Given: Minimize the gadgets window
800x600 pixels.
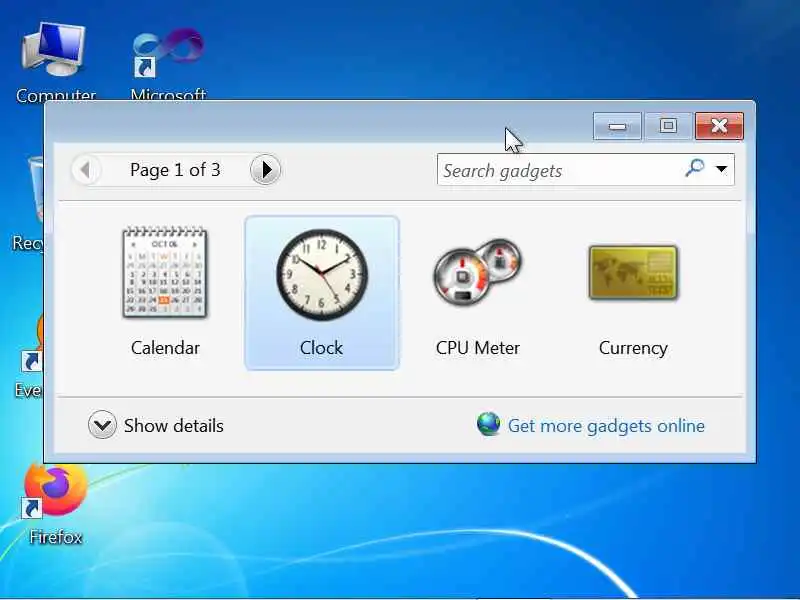Looking at the screenshot, I should coord(617,126).
